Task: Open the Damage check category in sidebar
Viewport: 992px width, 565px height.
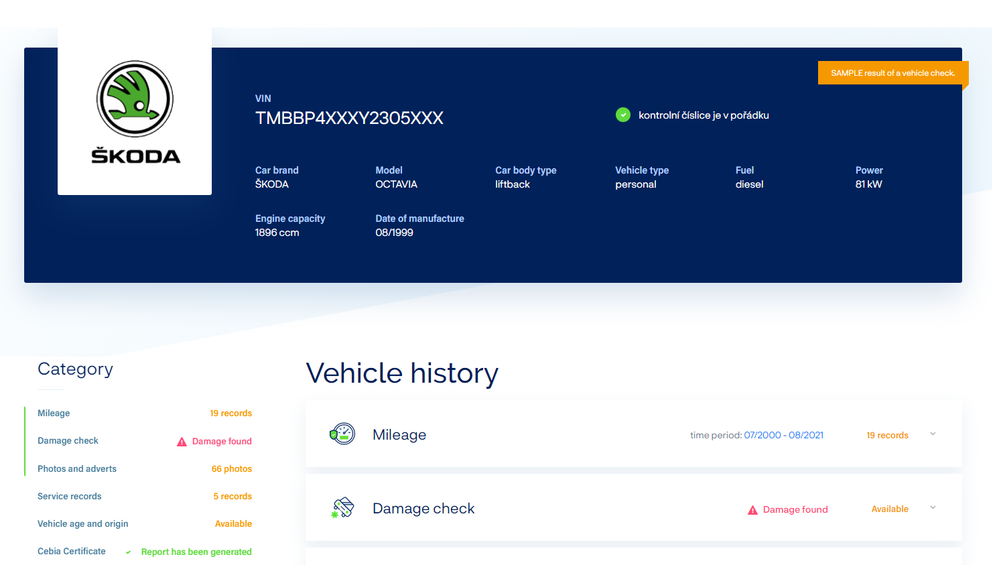Action: point(68,440)
